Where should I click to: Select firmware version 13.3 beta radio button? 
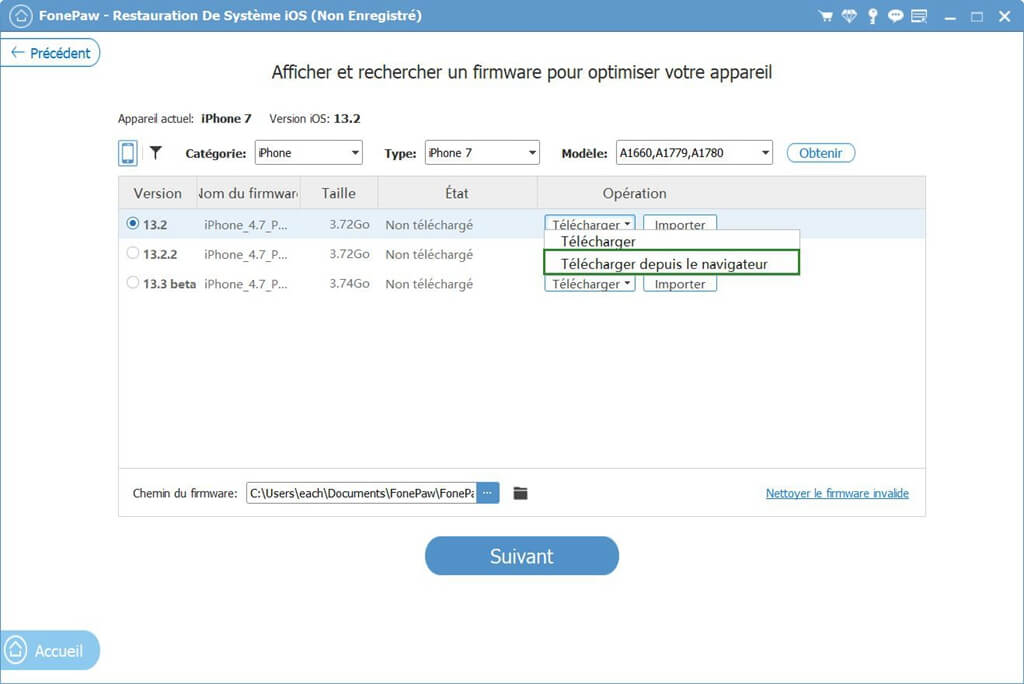pos(133,282)
